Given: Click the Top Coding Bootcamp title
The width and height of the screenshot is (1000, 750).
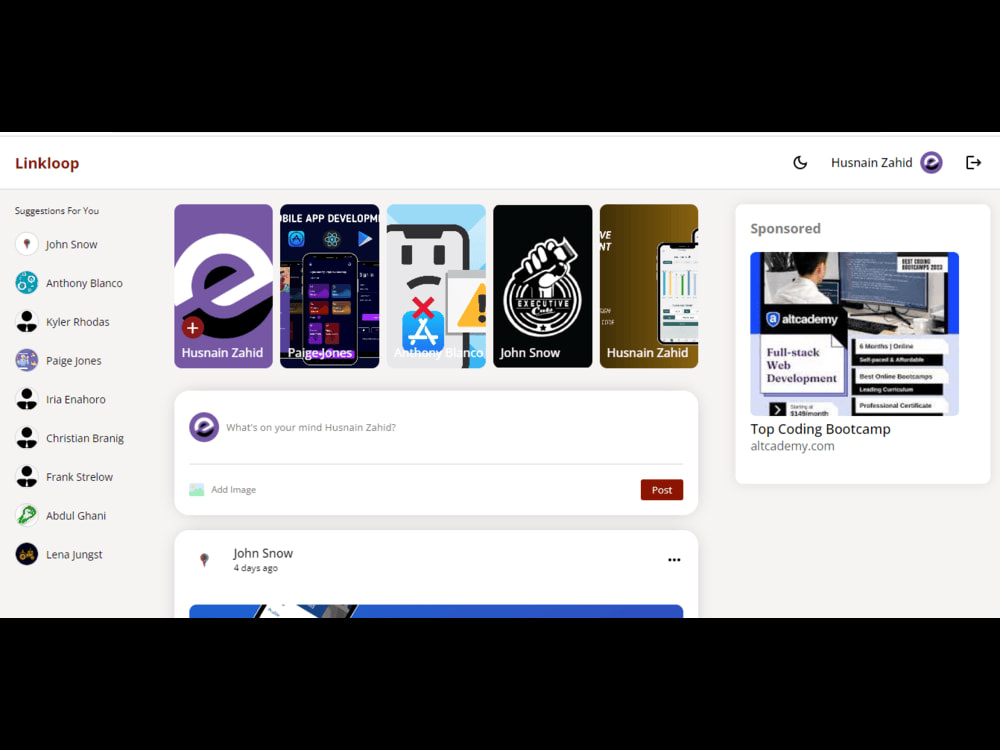Looking at the screenshot, I should tap(820, 429).
